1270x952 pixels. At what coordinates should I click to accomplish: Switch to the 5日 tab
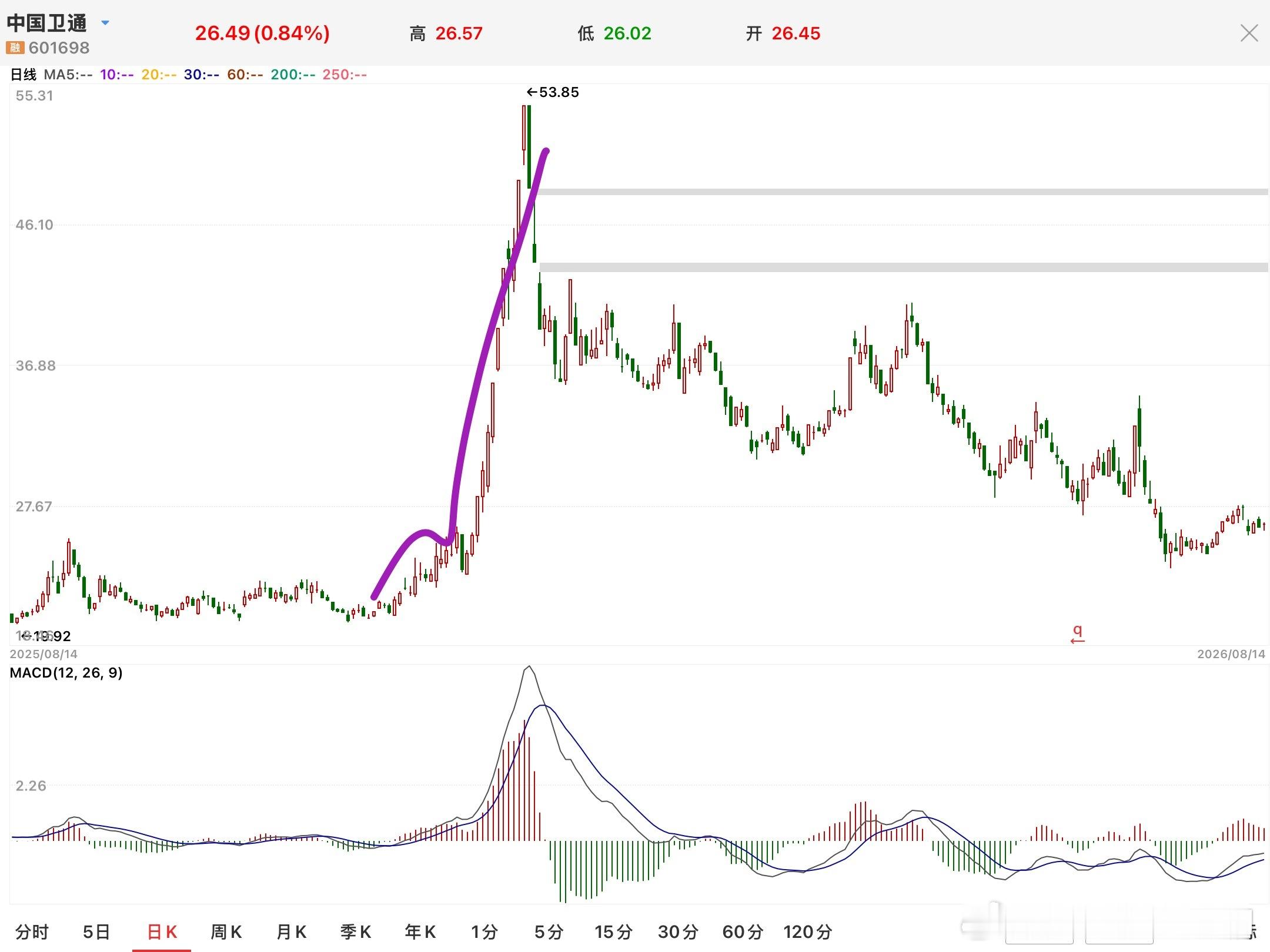click(x=96, y=931)
